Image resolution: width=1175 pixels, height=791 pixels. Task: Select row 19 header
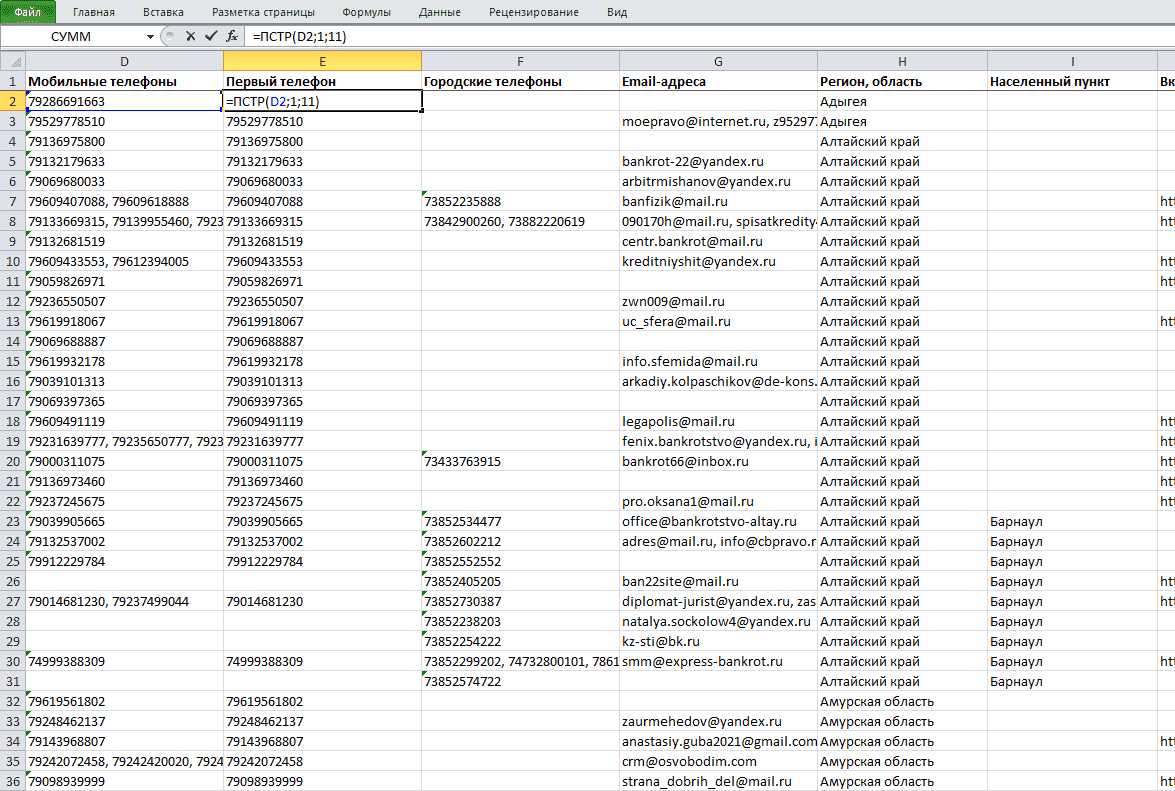[x=13, y=441]
